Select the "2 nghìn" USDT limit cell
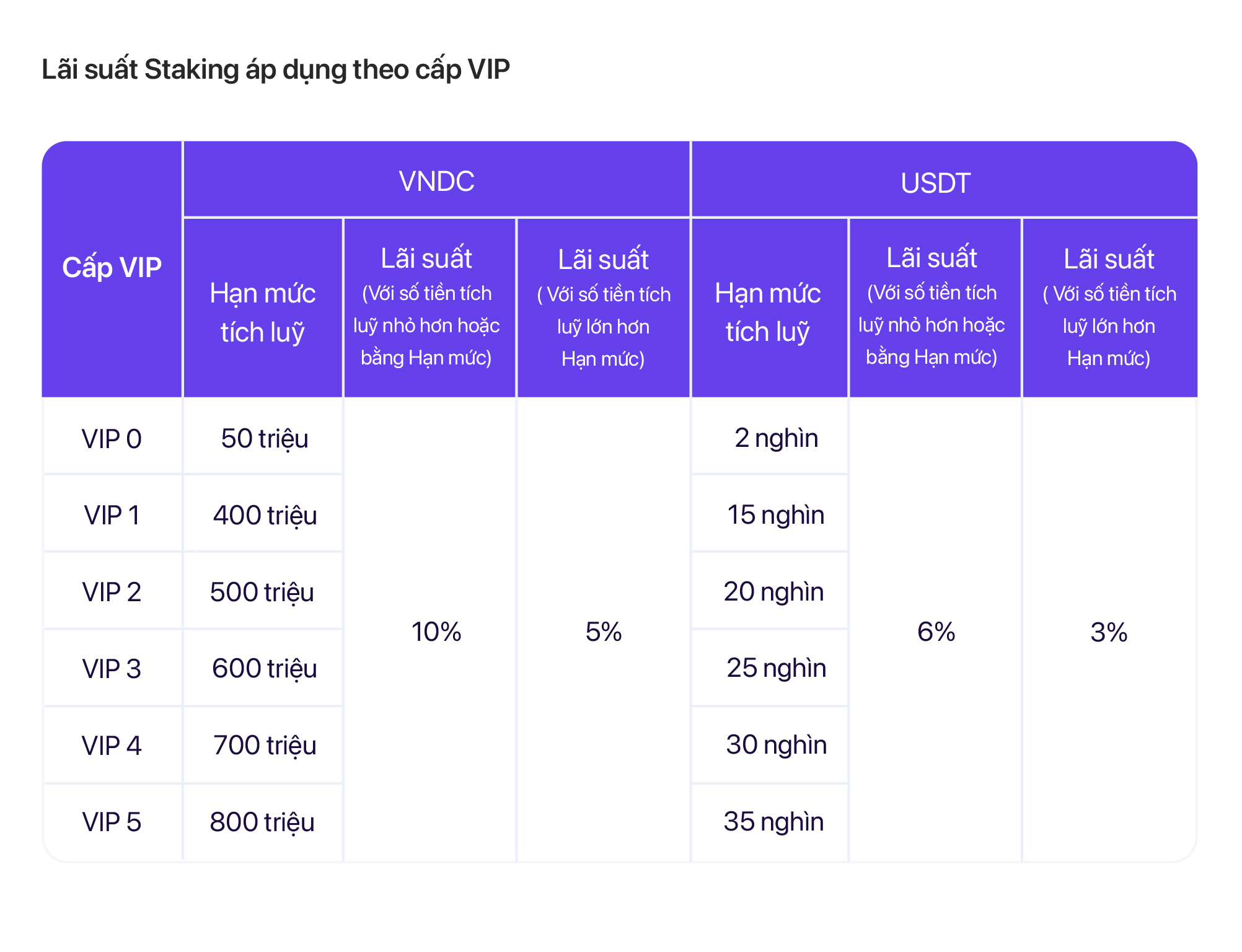 tap(776, 438)
